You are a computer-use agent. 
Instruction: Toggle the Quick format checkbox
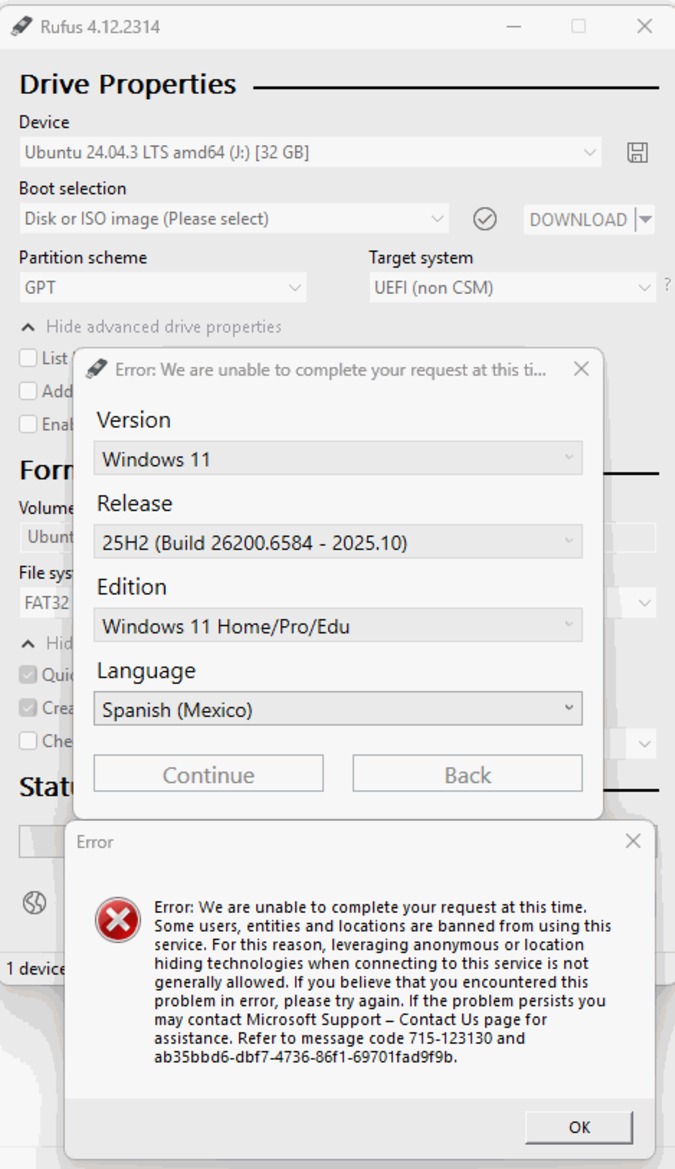click(28, 675)
